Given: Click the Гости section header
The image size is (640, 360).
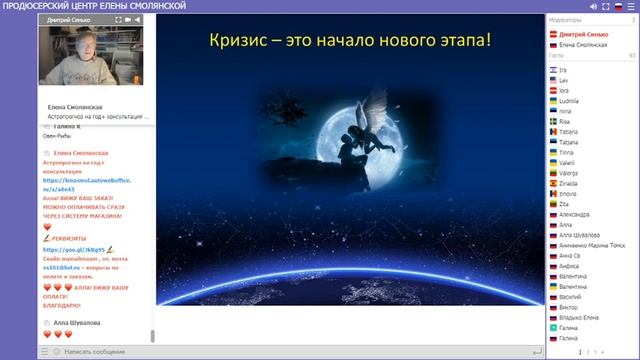Looking at the screenshot, I should [556, 56].
